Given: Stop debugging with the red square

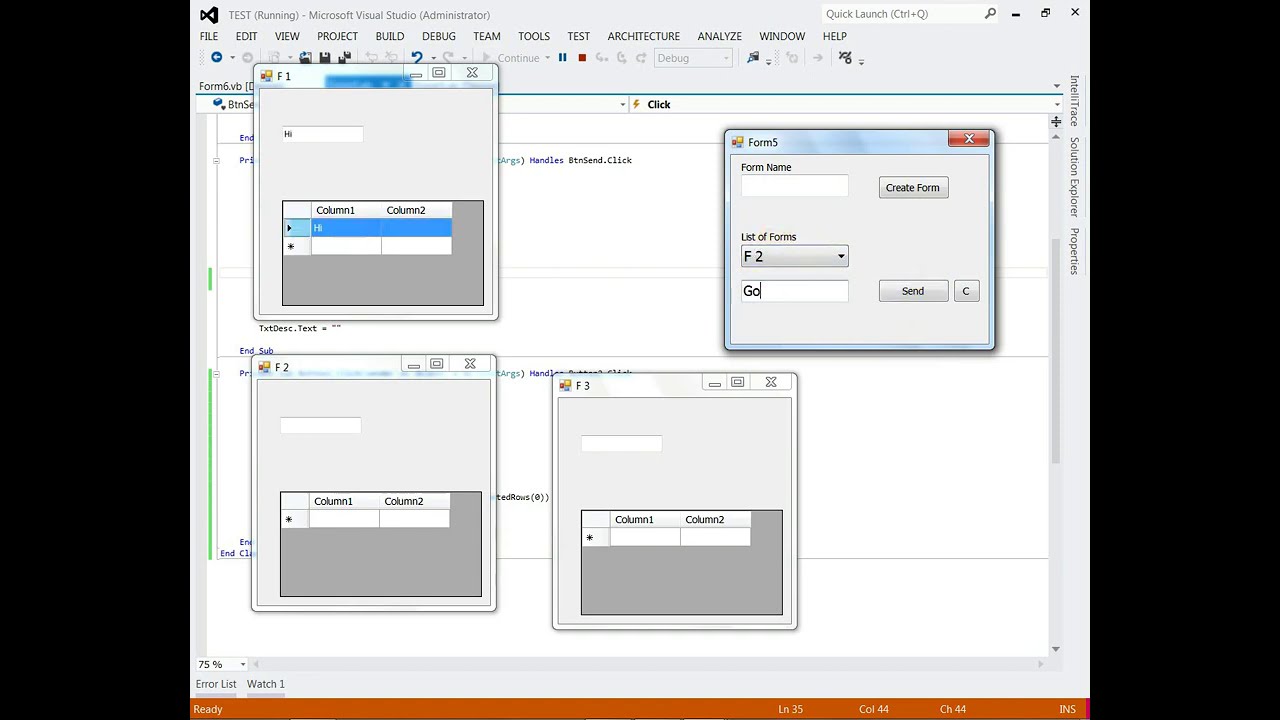Looking at the screenshot, I should (582, 58).
